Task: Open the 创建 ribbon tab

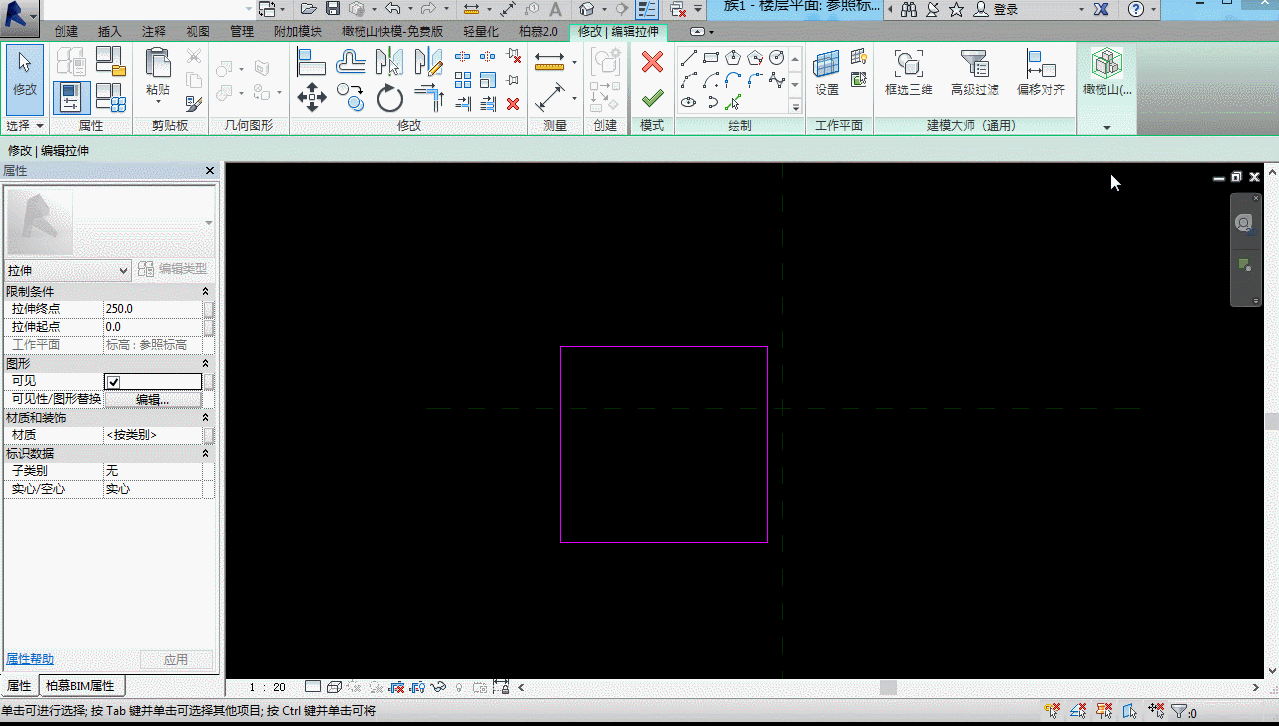Action: pos(66,32)
